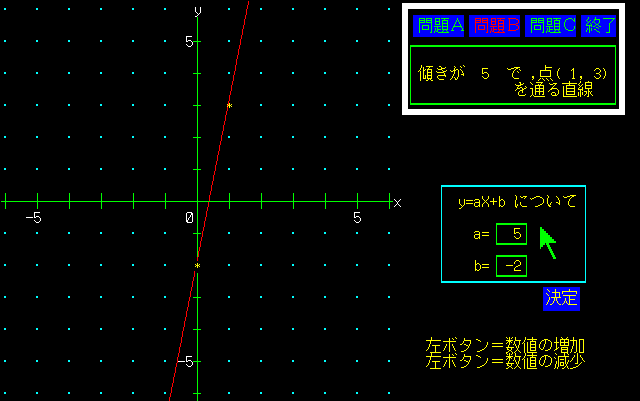Click the x axis letter label
640x401 pixels.
[397, 203]
